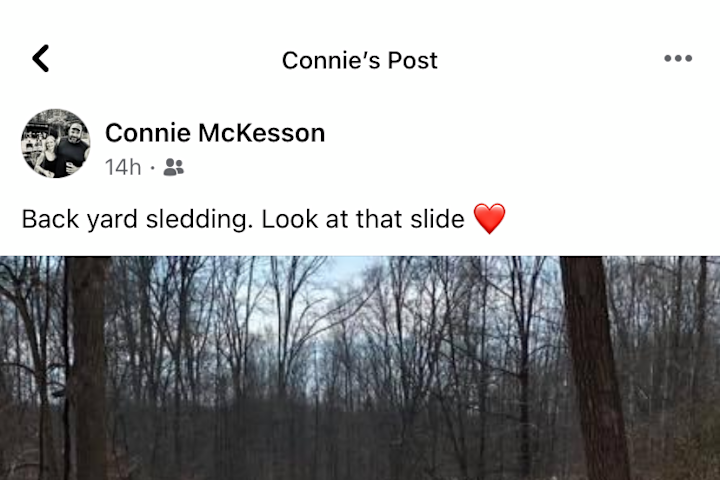Tap the small dot separator after 14h
720x480 pixels.
click(152, 169)
